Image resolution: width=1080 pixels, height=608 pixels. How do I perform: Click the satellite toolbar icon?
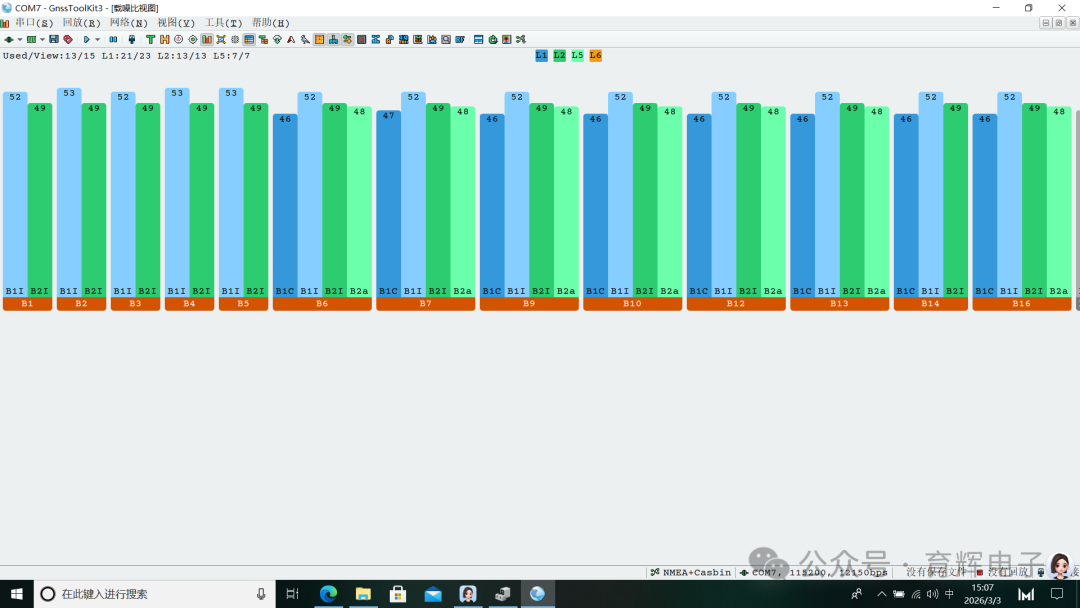tap(221, 39)
